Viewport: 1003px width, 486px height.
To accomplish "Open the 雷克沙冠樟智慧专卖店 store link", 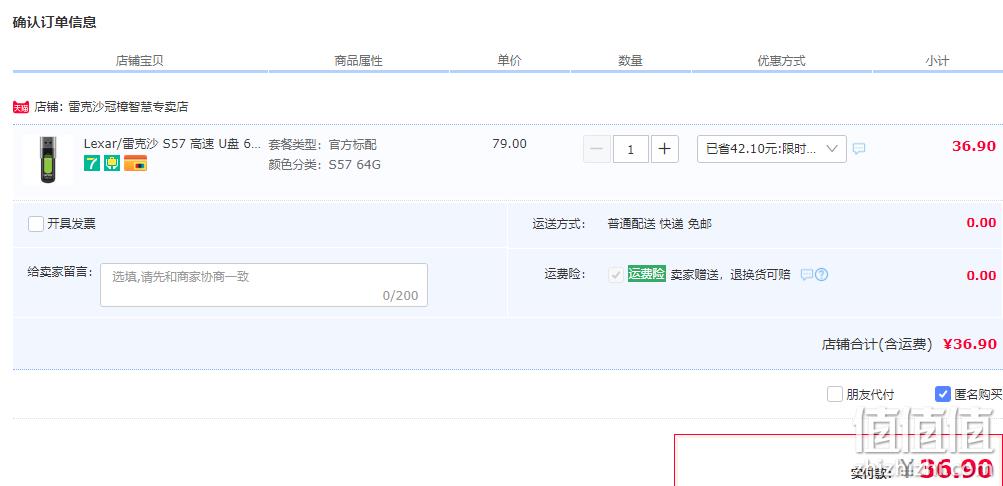I will tap(128, 107).
